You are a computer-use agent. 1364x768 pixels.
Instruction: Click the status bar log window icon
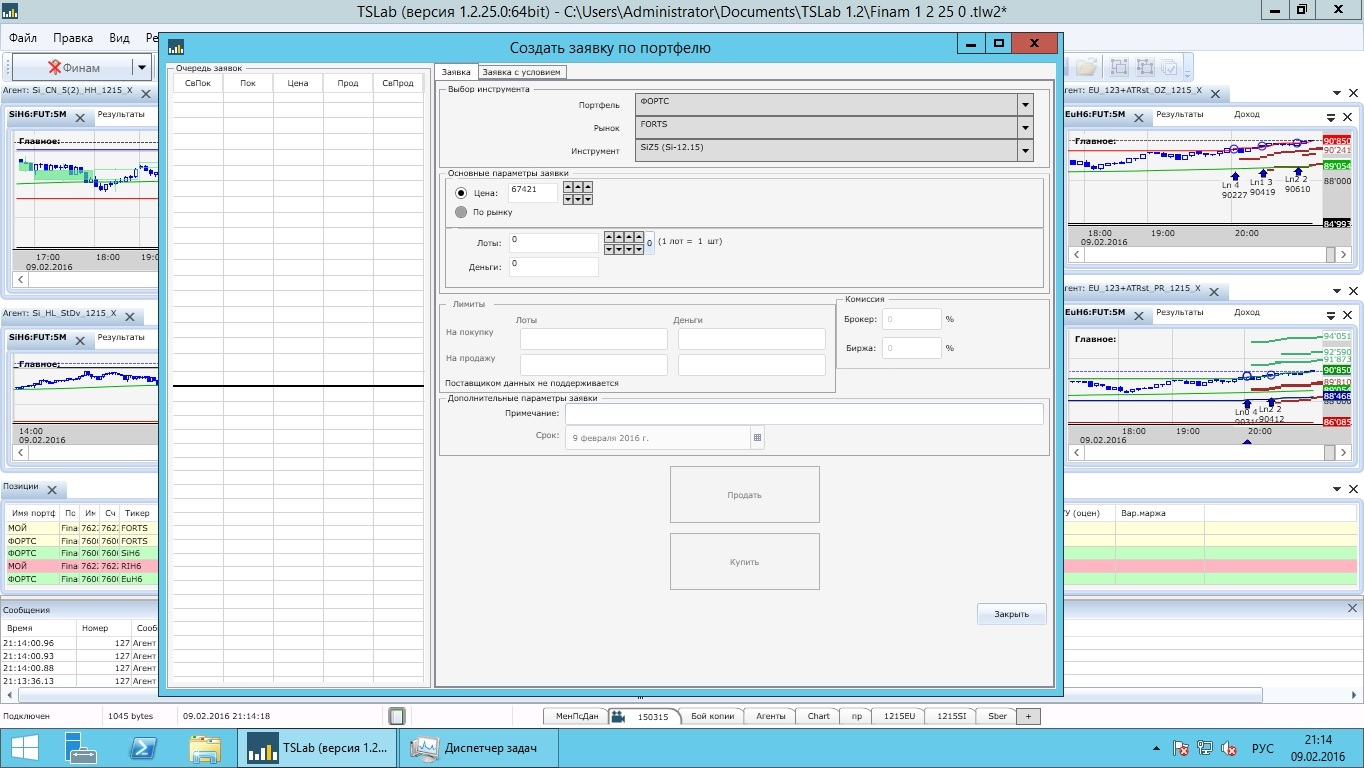397,716
